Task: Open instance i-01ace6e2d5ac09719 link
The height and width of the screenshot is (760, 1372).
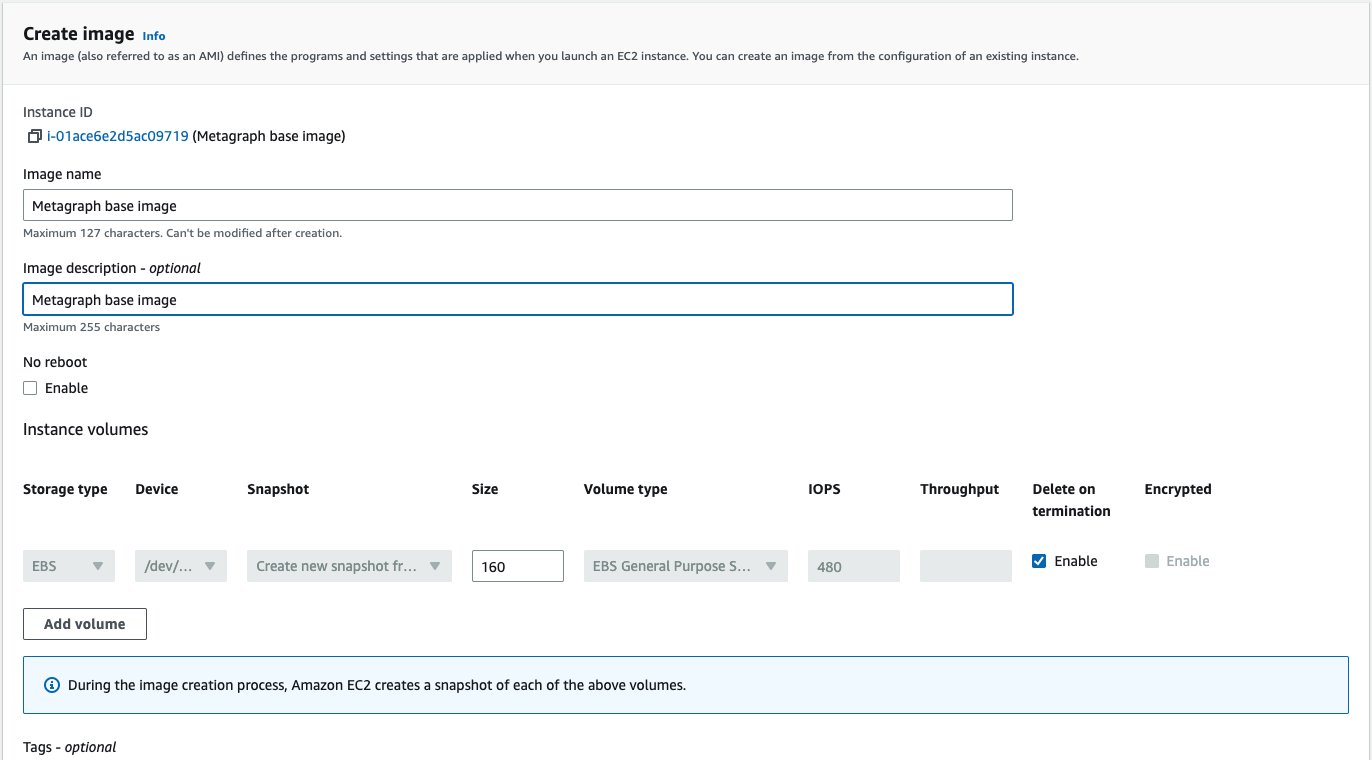Action: click(118, 136)
